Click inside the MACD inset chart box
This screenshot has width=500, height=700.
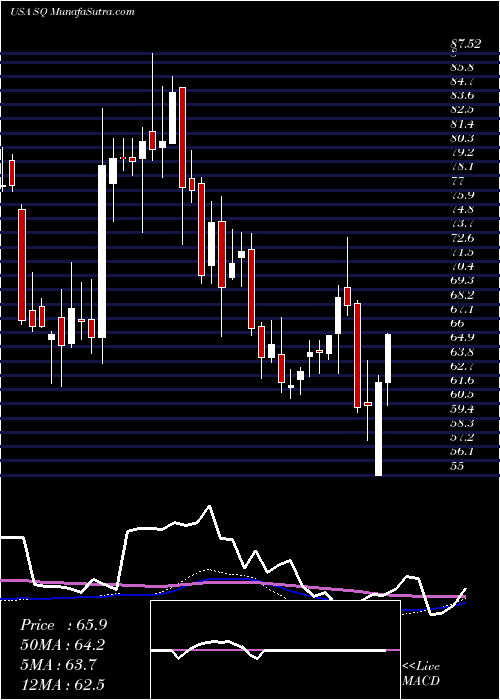(275, 650)
